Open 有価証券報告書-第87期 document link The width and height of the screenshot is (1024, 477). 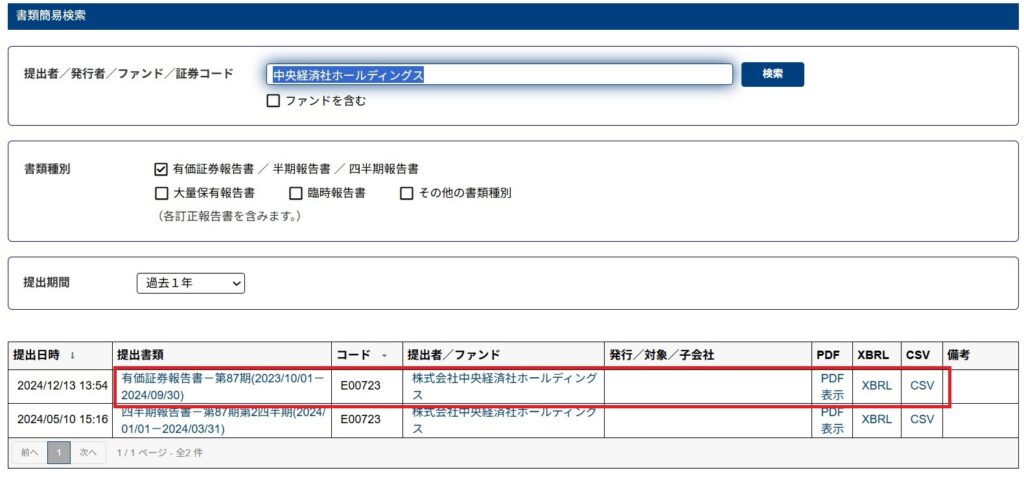[x=223, y=387]
